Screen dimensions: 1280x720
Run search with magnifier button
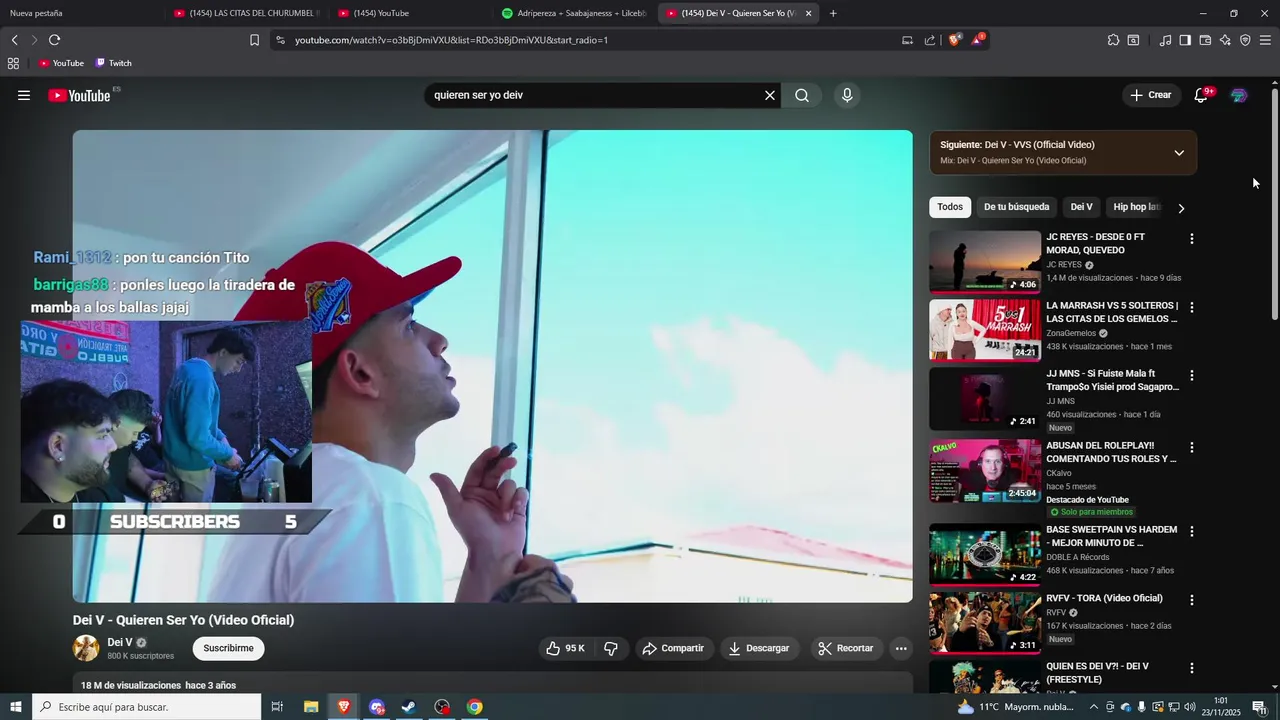(802, 95)
